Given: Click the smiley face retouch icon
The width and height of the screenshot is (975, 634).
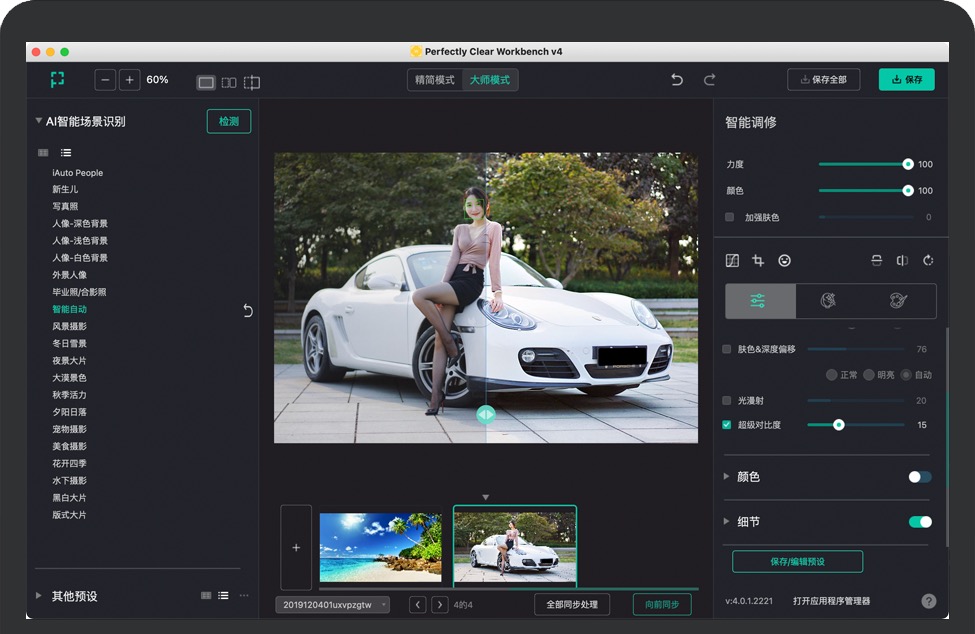Looking at the screenshot, I should coord(785,261).
